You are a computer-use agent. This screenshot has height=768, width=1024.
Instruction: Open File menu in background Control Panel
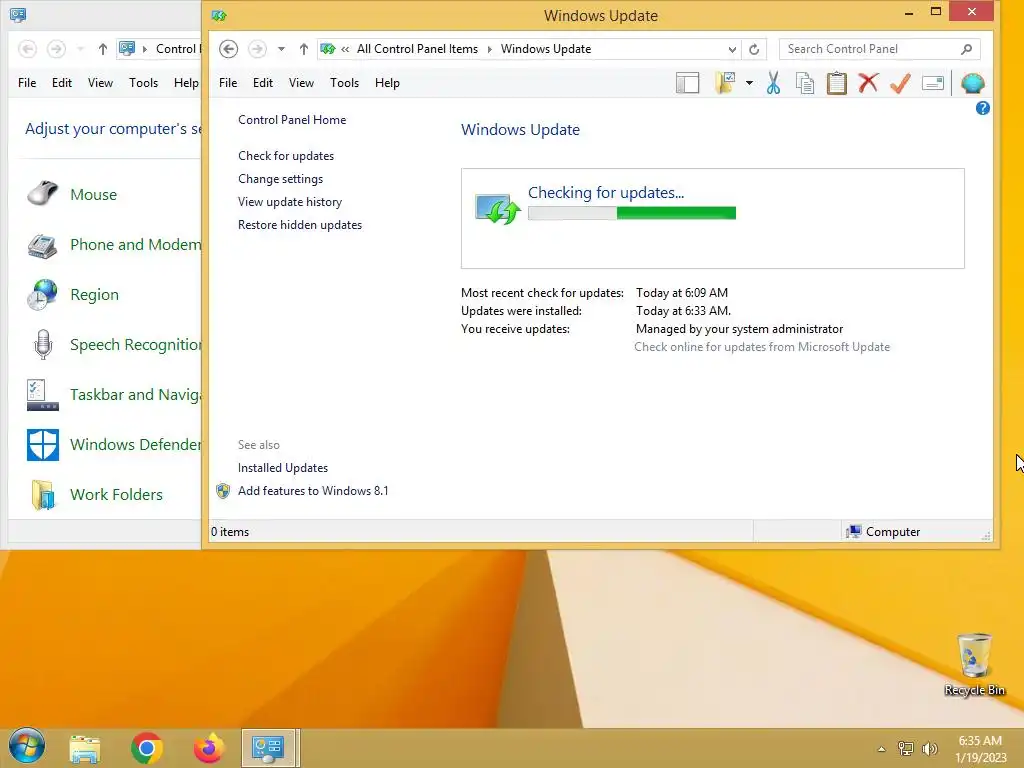27,83
